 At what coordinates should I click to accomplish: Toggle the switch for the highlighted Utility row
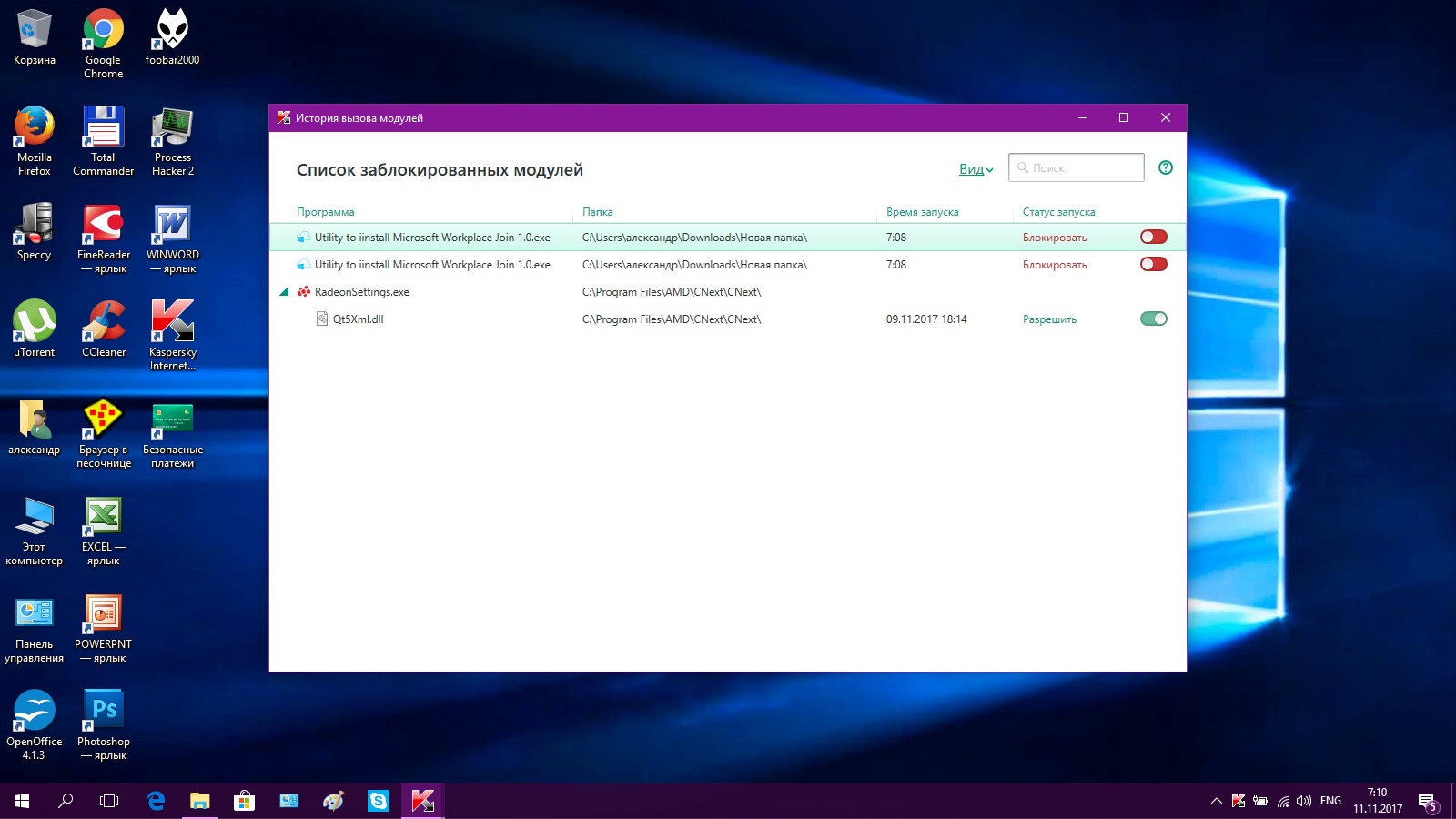(x=1153, y=238)
